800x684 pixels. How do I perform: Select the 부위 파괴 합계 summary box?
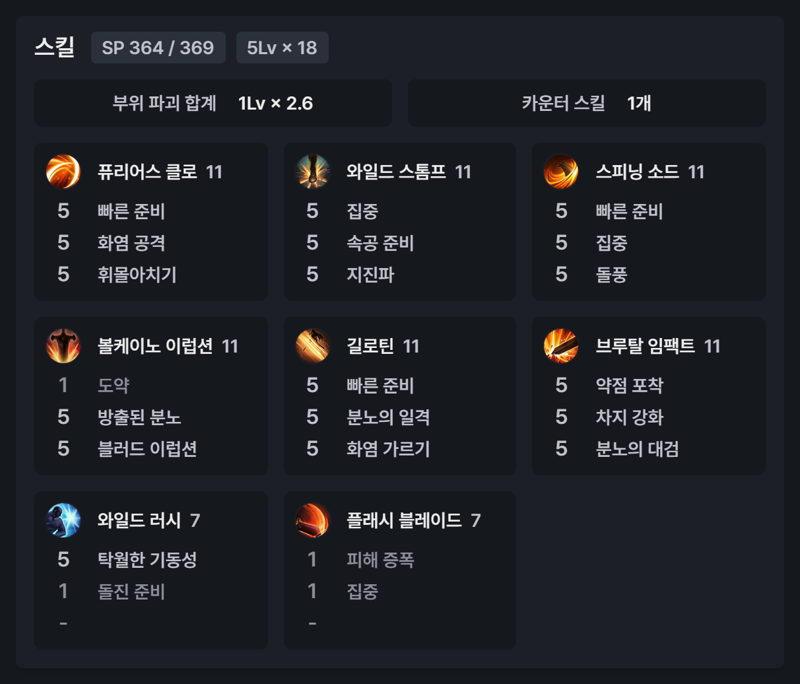click(213, 103)
